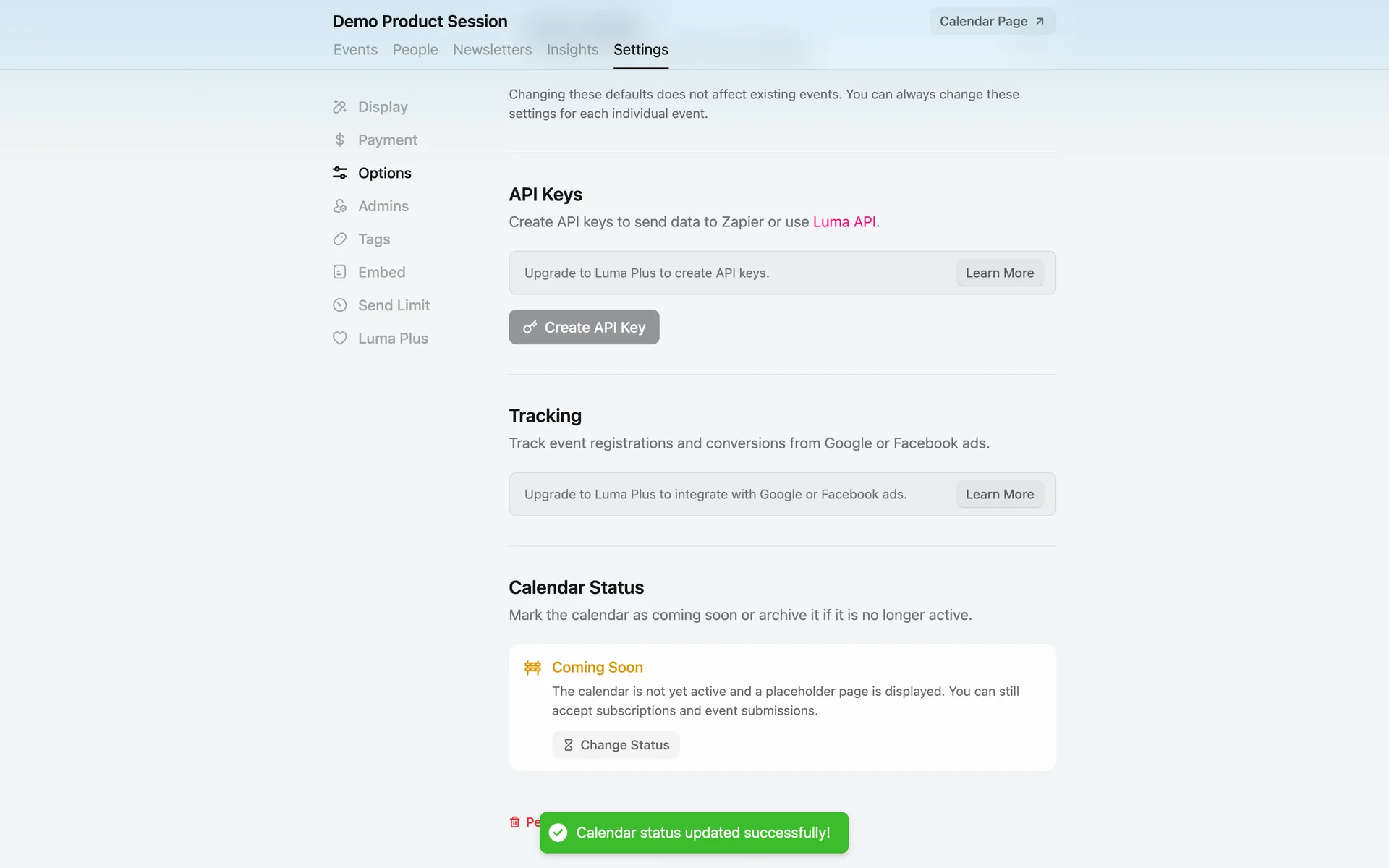
Task: Go to the Newsletters tab
Action: (492, 50)
